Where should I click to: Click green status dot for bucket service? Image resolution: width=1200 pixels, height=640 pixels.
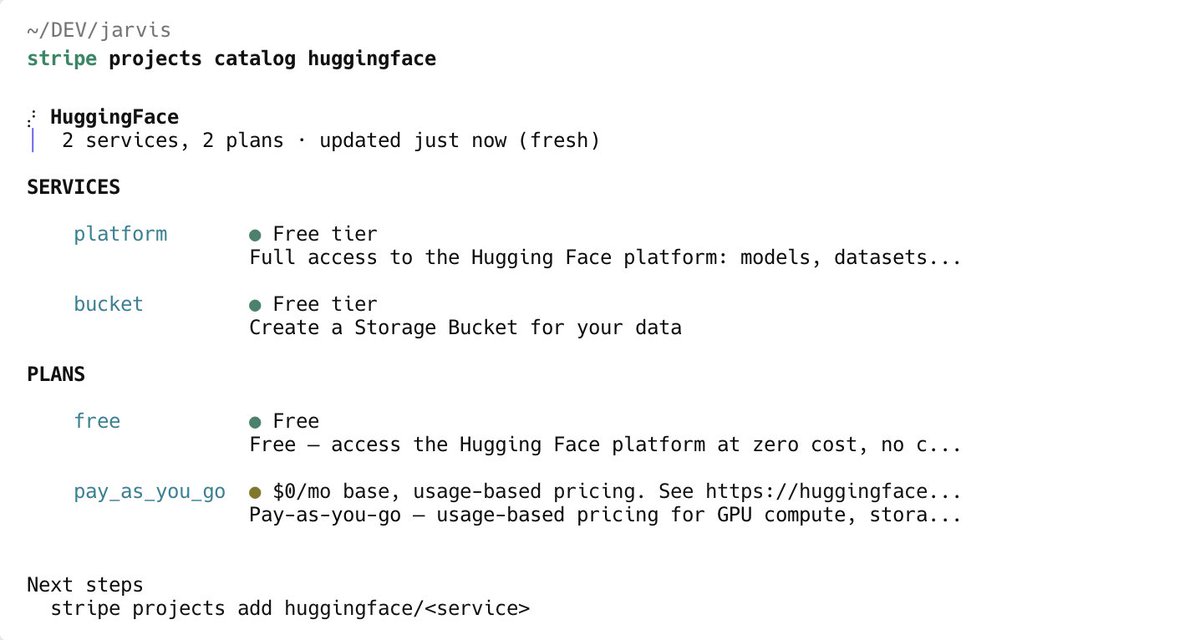pos(255,304)
